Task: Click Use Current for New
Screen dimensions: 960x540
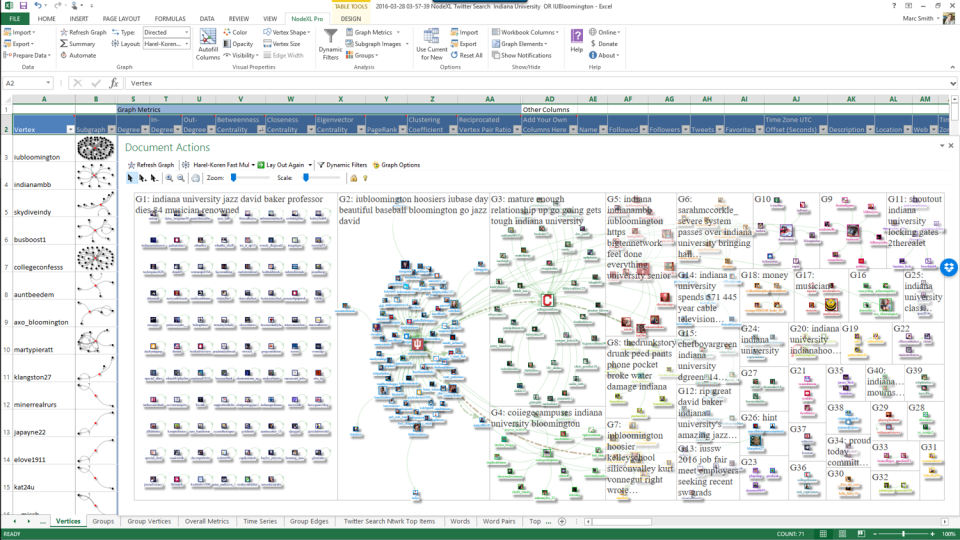Action: coord(432,44)
